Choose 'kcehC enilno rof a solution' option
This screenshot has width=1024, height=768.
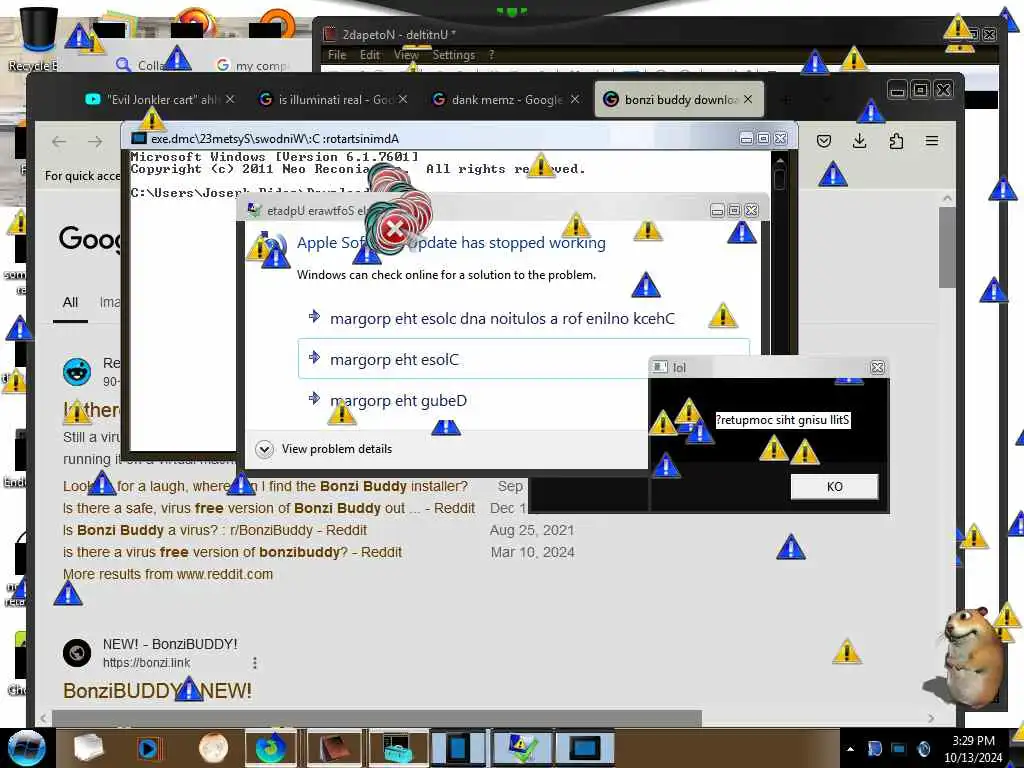coord(502,319)
